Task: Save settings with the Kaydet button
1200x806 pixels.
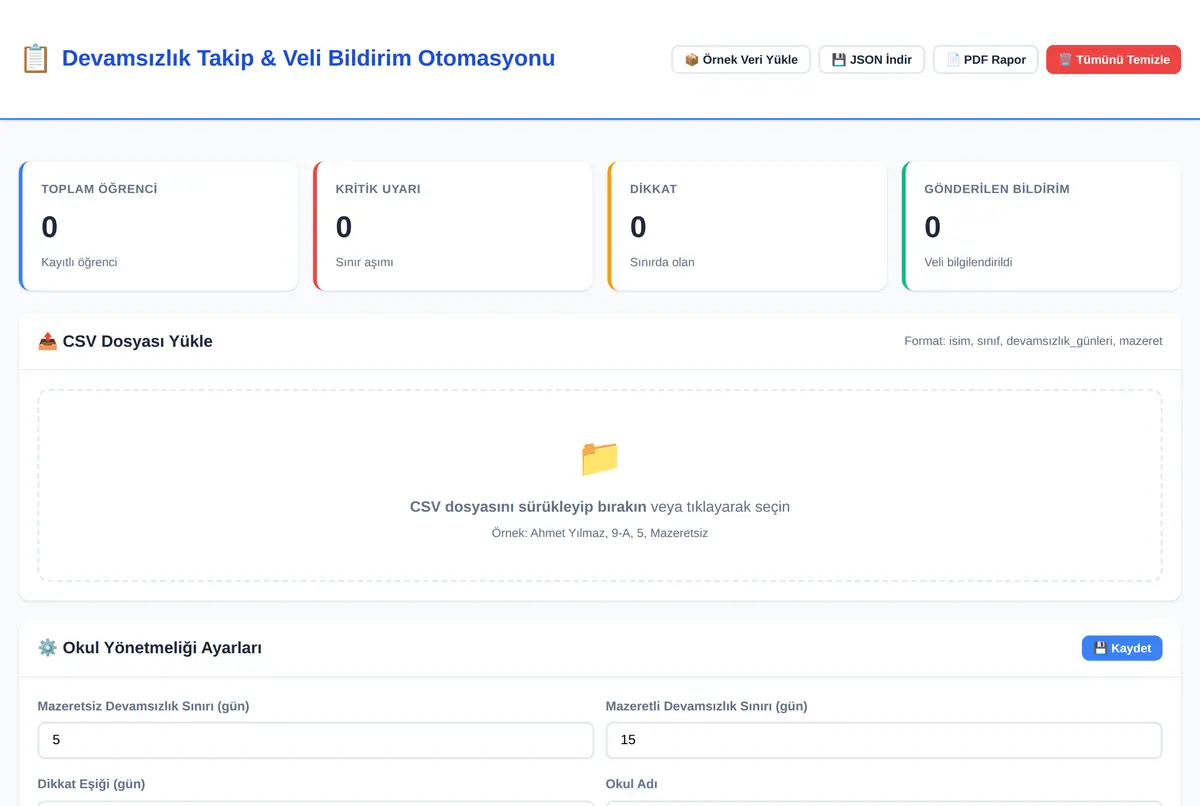Action: point(1122,648)
